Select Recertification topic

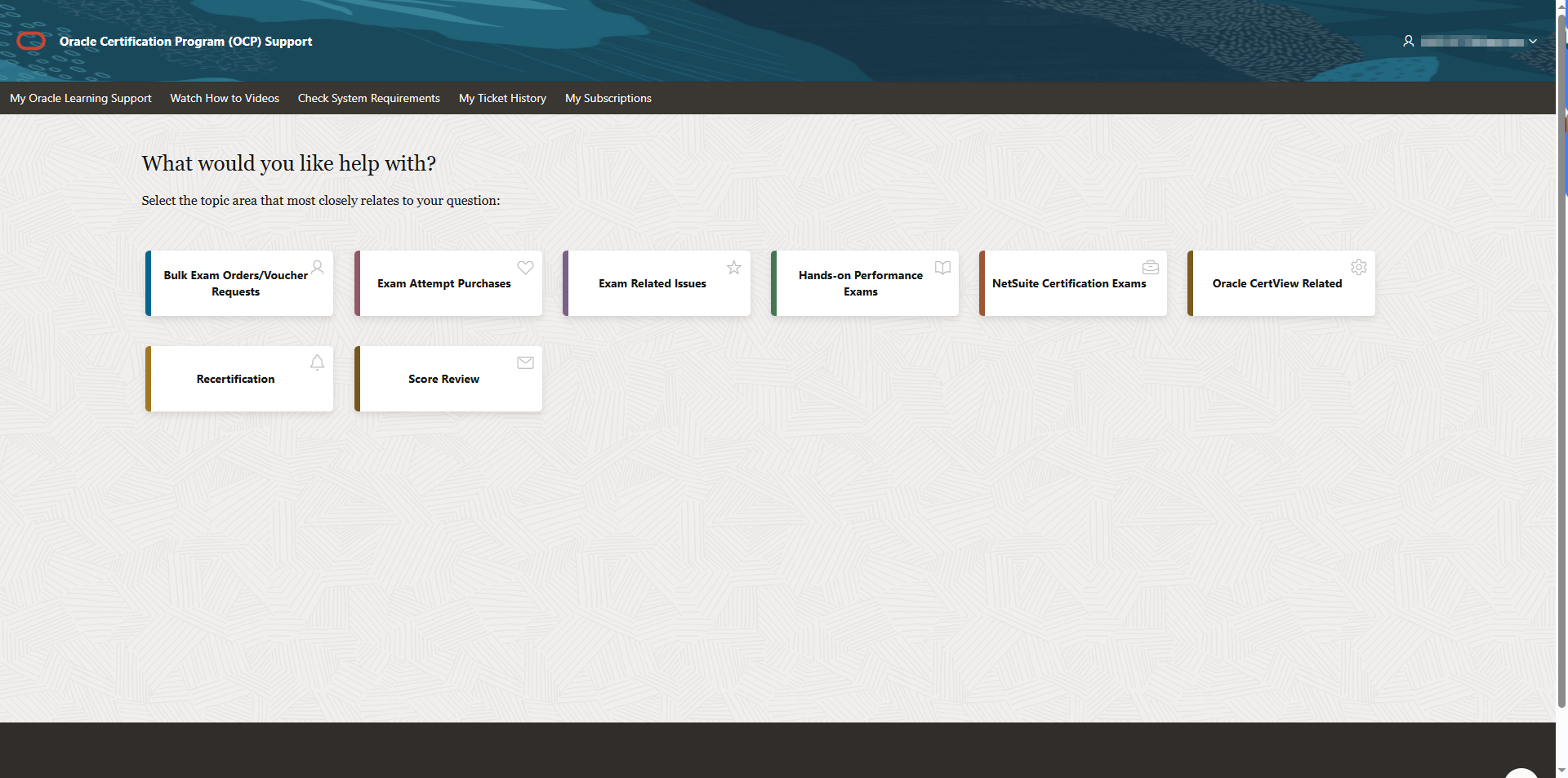pyautogui.click(x=239, y=379)
